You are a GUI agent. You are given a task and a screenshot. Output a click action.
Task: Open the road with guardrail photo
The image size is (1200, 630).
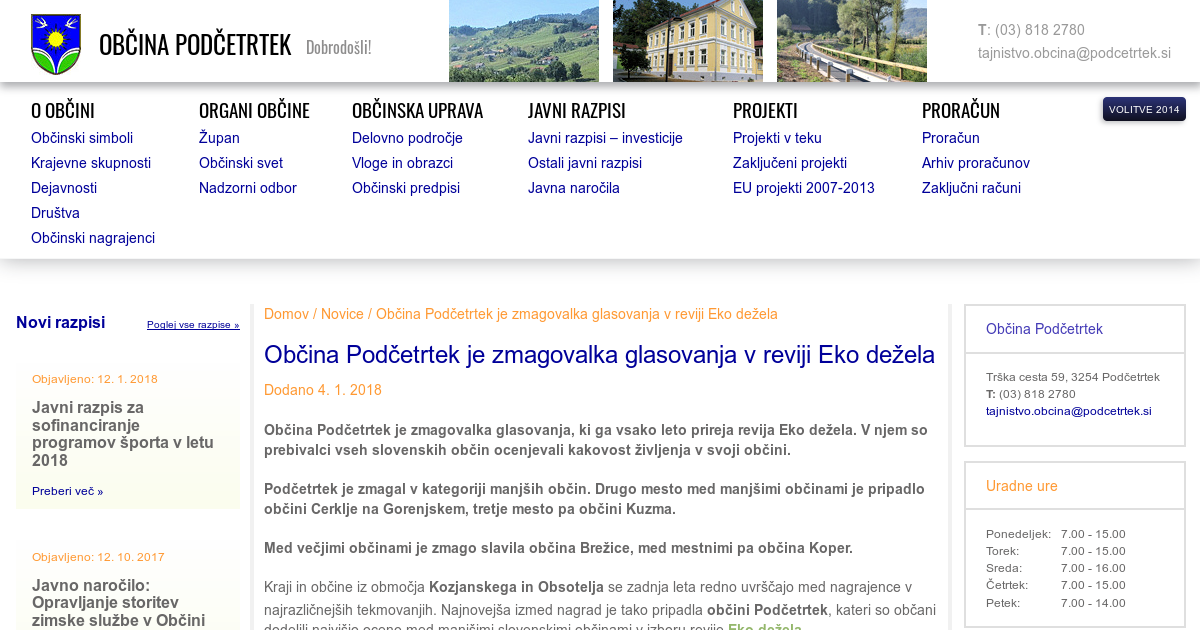[851, 41]
